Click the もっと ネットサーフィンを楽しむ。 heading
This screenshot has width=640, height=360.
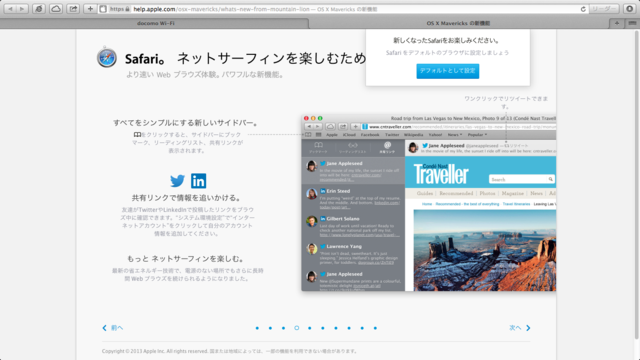(186, 259)
